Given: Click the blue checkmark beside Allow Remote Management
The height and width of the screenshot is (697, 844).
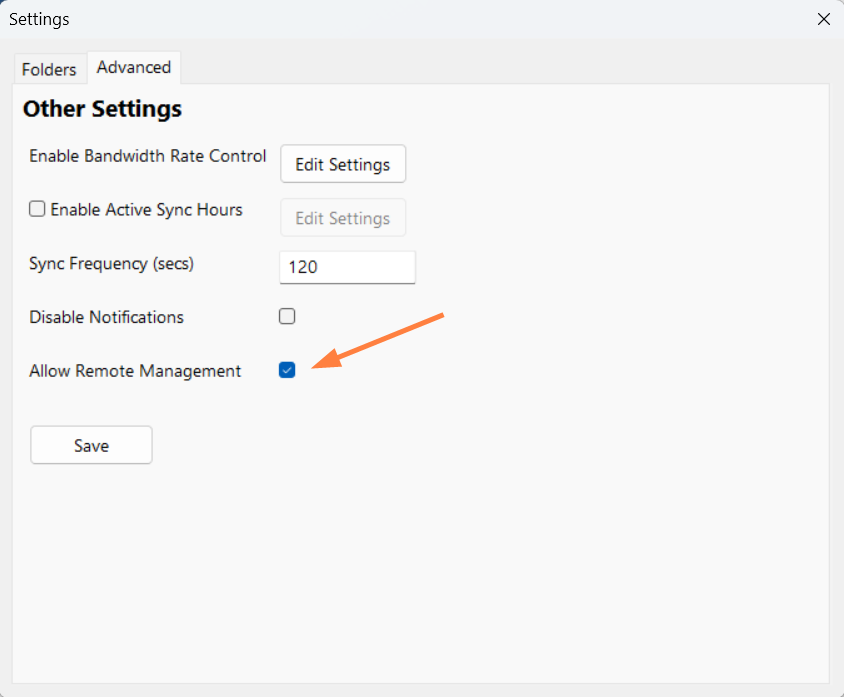Looking at the screenshot, I should (x=287, y=371).
